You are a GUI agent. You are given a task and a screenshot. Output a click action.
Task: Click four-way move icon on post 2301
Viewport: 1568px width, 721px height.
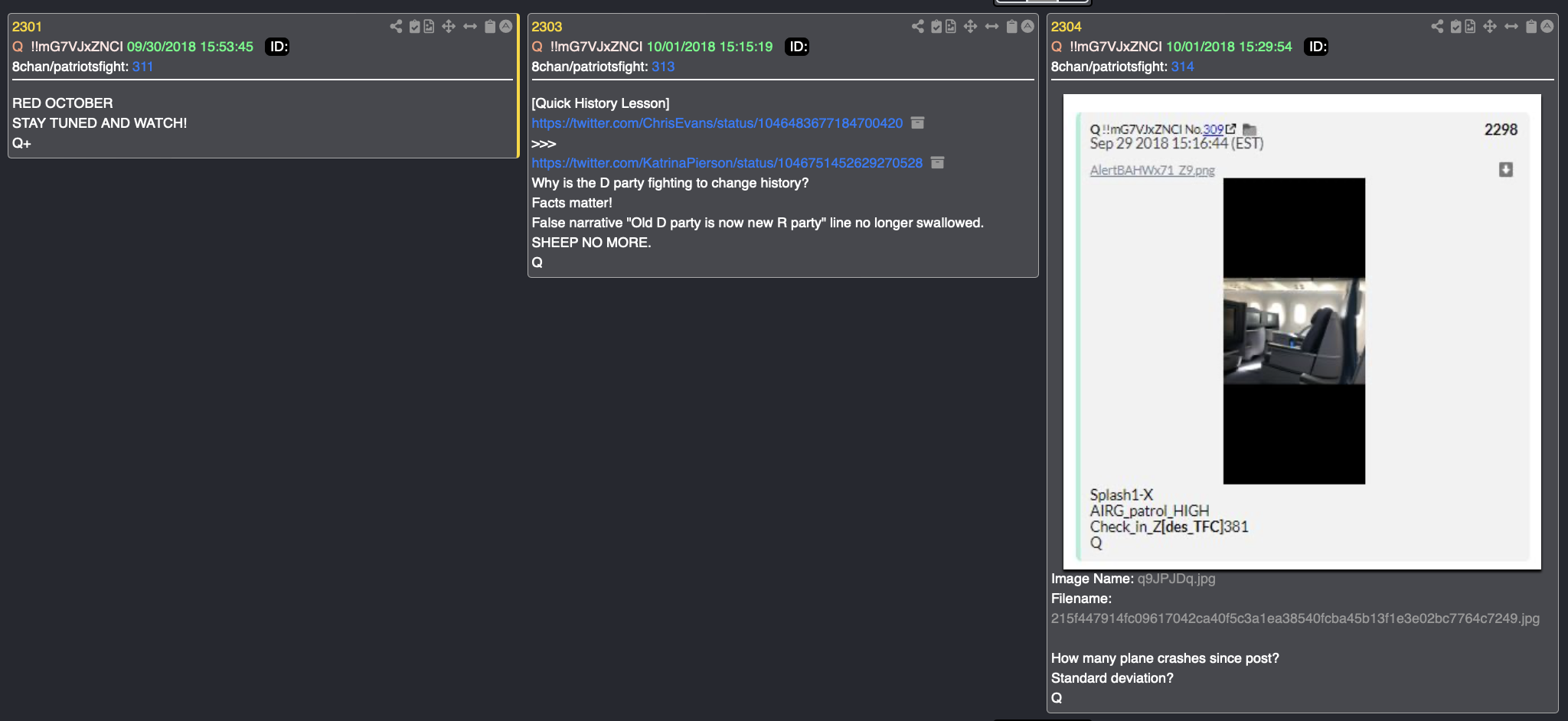click(449, 27)
